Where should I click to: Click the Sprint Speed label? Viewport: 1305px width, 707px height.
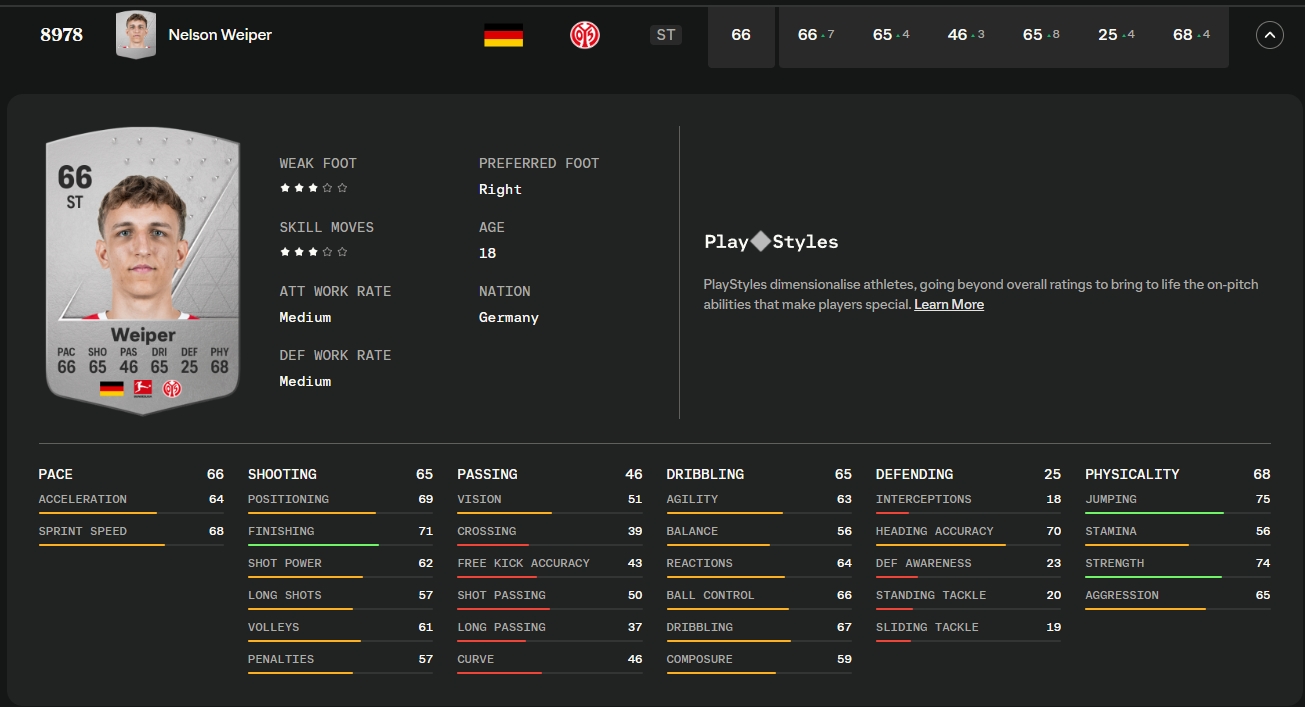(x=83, y=531)
